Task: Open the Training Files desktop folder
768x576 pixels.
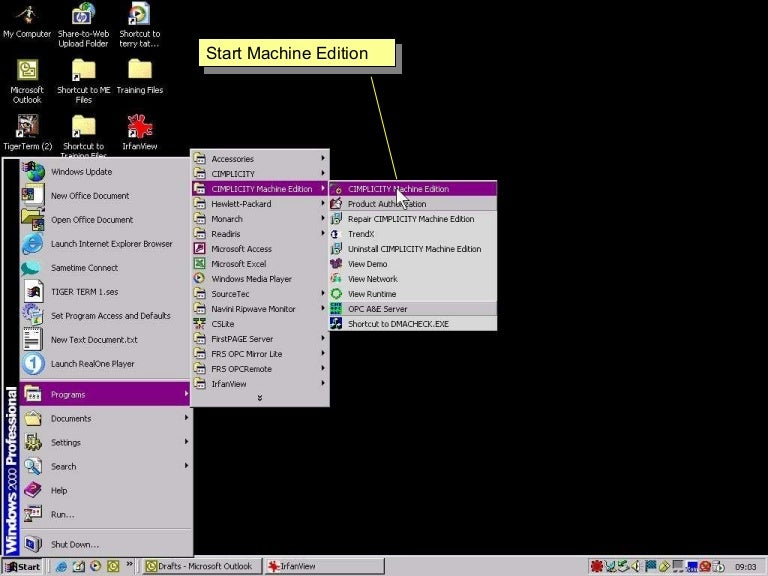Action: coord(139,71)
